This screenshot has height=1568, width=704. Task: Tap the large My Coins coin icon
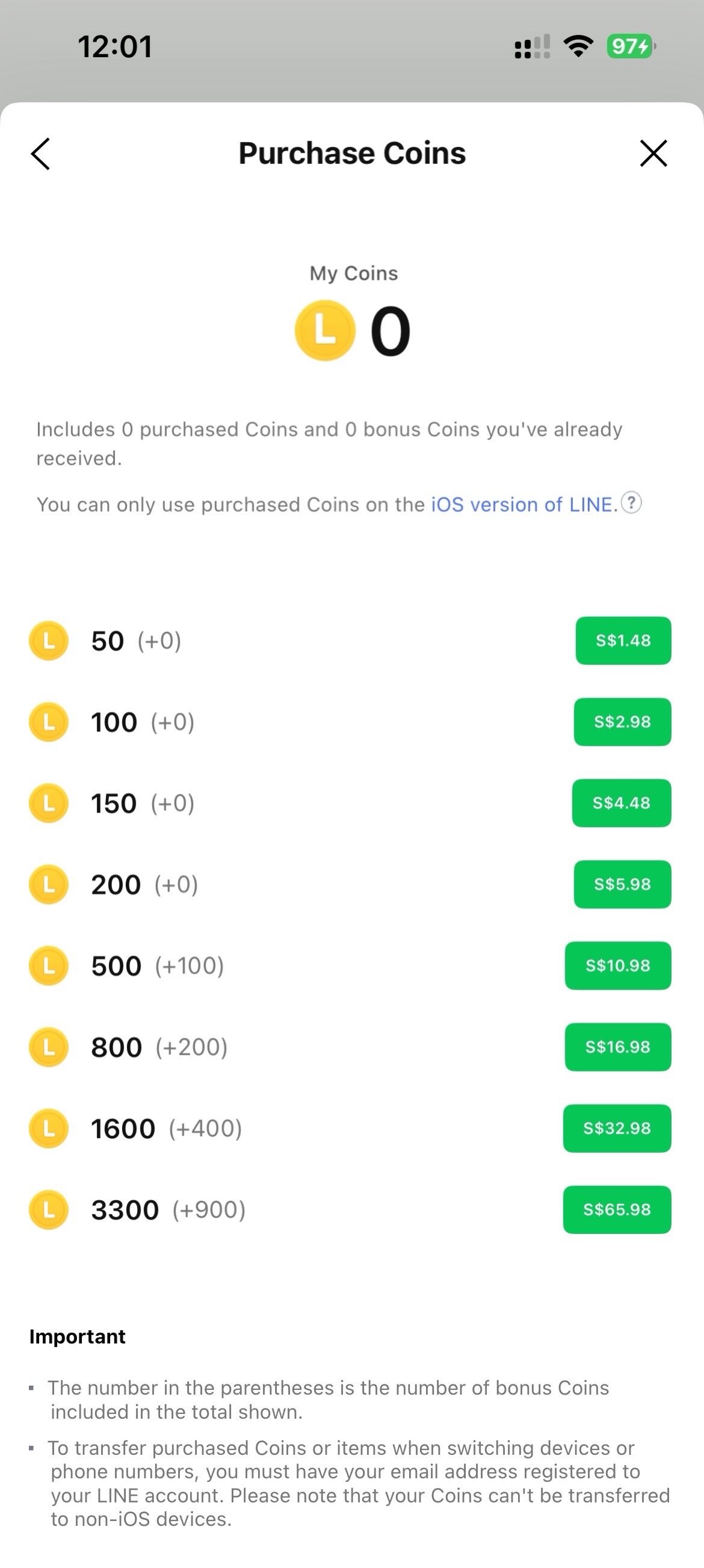[x=325, y=330]
